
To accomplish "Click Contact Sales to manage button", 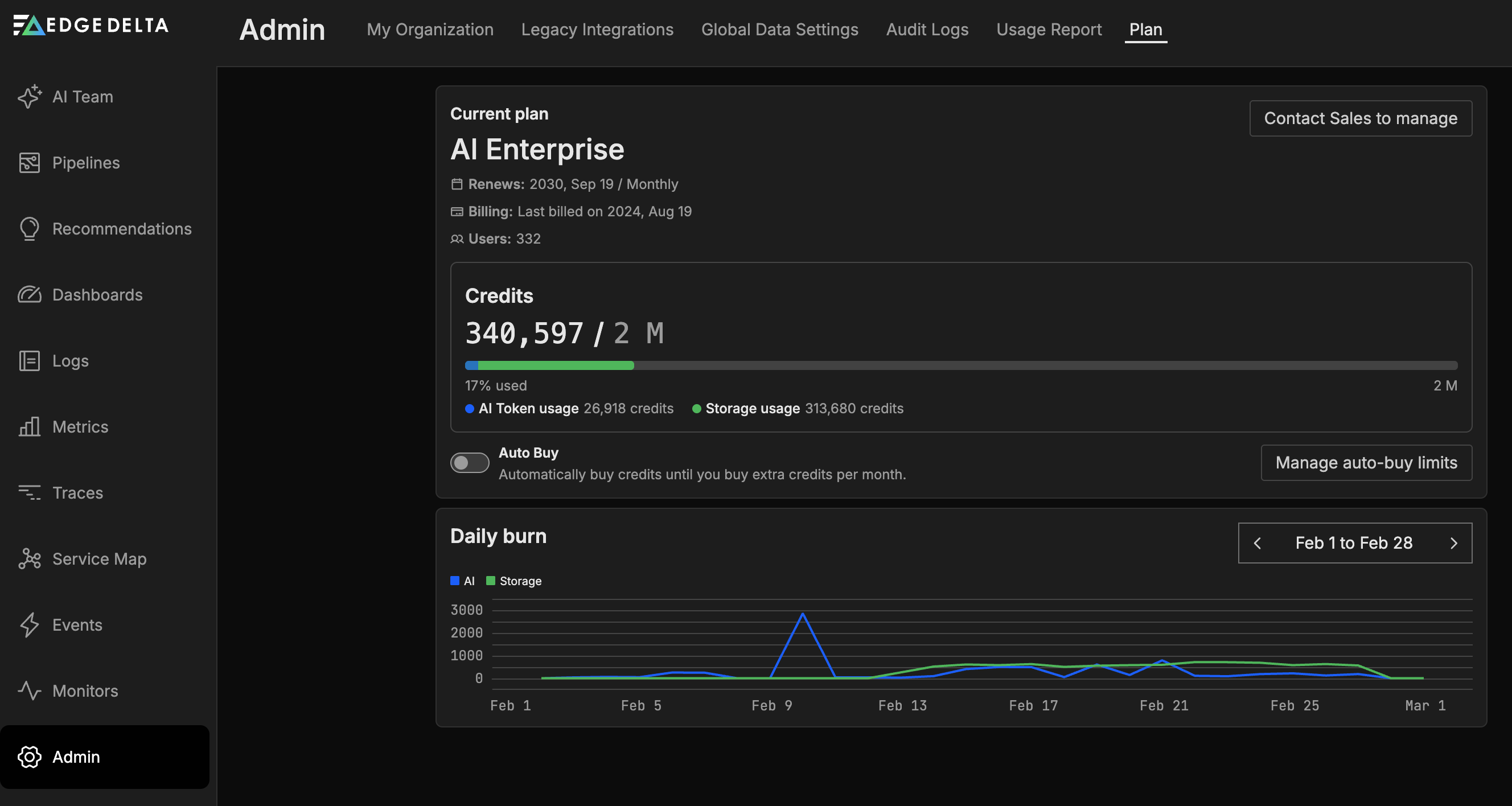I will [x=1360, y=118].
